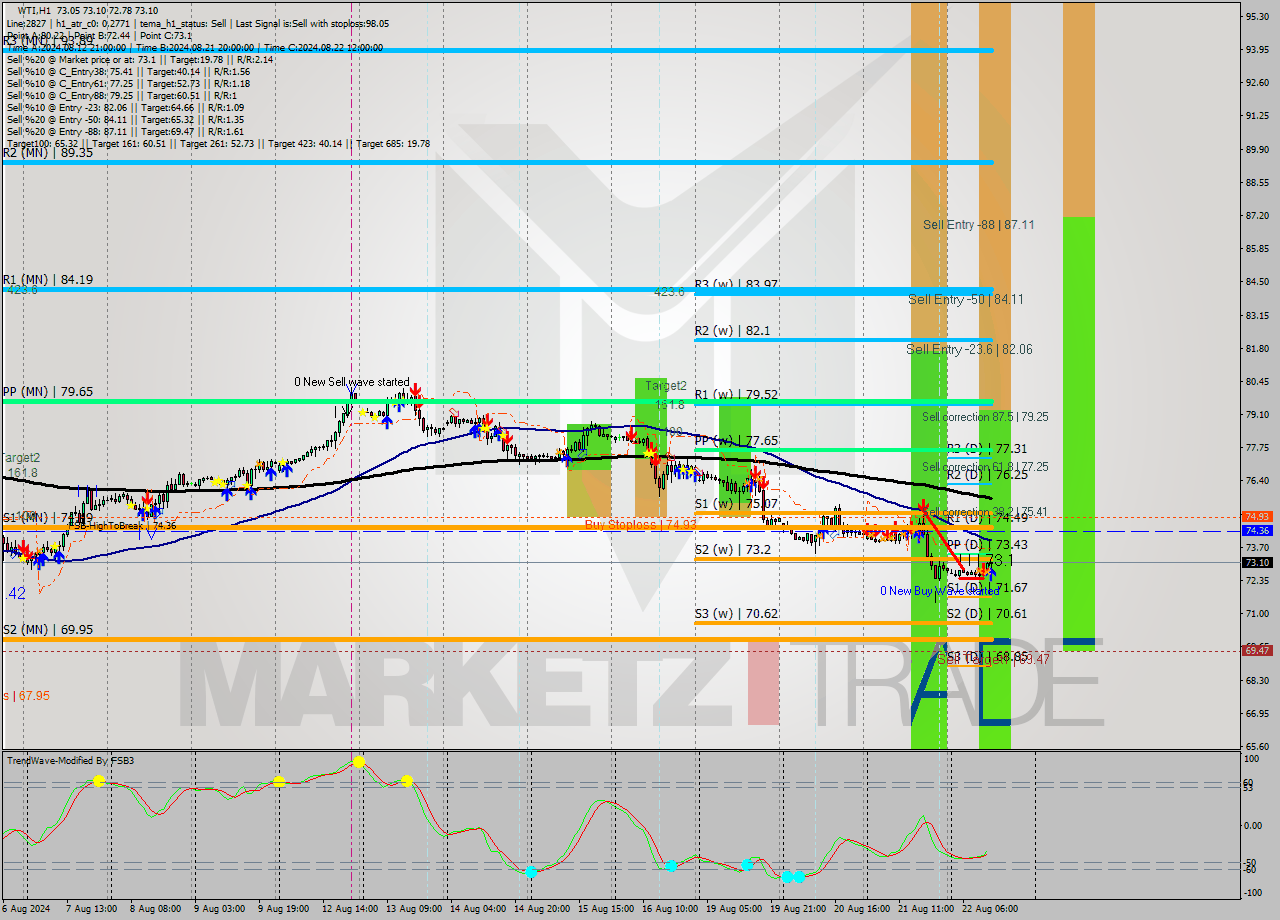This screenshot has width=1280, height=920.
Task: Click the red 69.47 price tag on axis
Action: (1257, 650)
